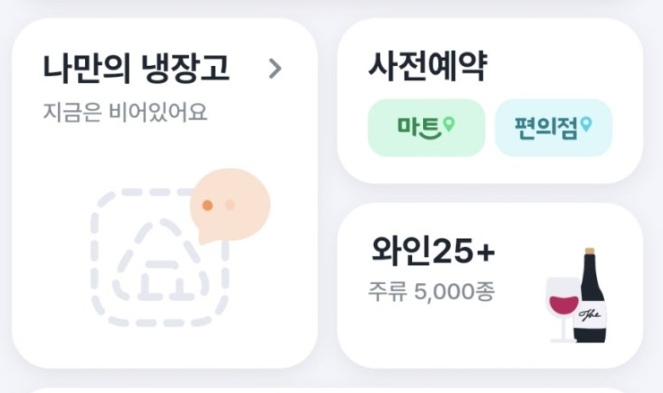This screenshot has height=393, width=663.
Task: Tap the red wine glass icon
Action: point(563,310)
